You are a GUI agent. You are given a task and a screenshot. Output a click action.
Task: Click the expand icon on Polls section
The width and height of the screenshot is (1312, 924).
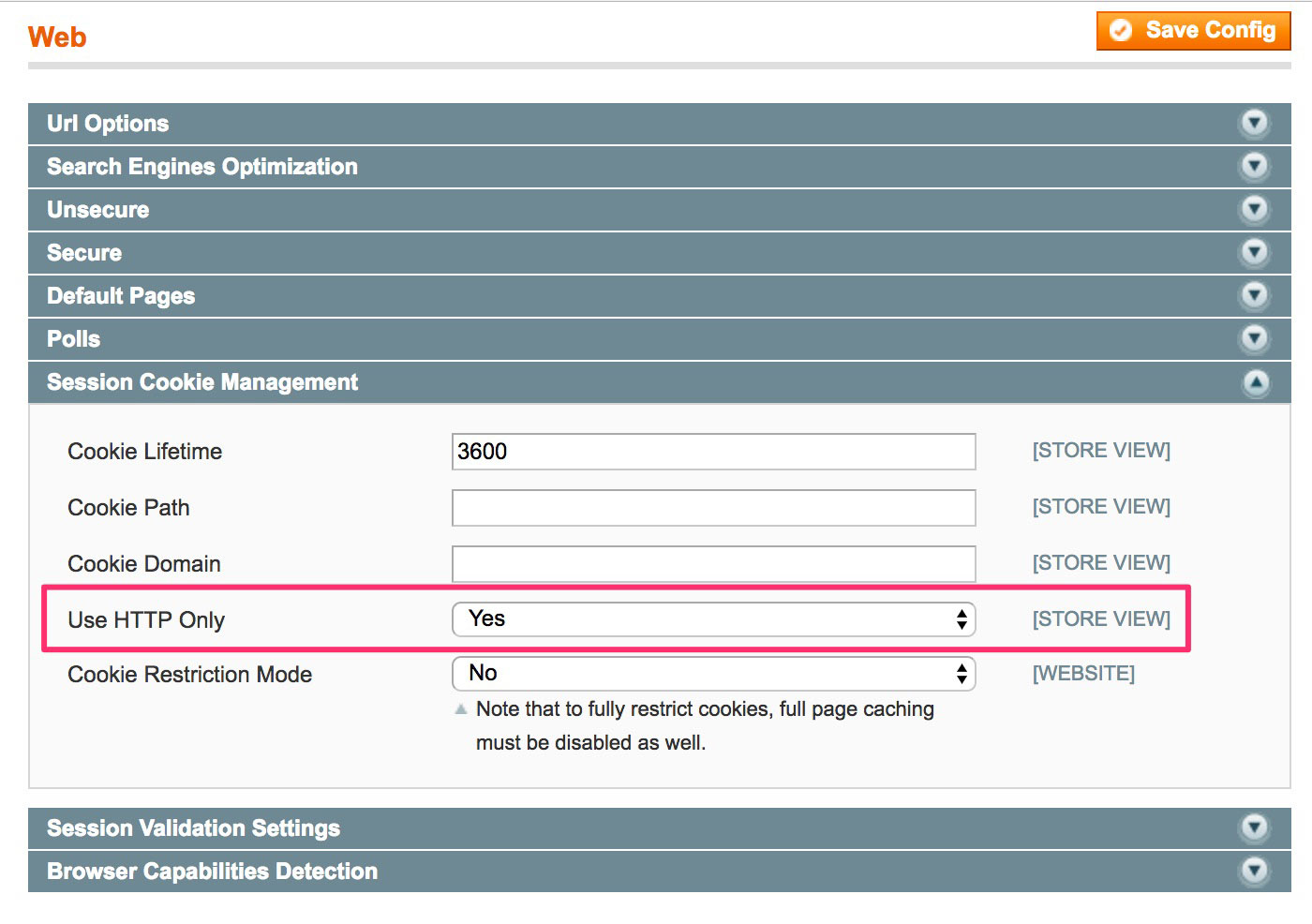pos(1254,338)
